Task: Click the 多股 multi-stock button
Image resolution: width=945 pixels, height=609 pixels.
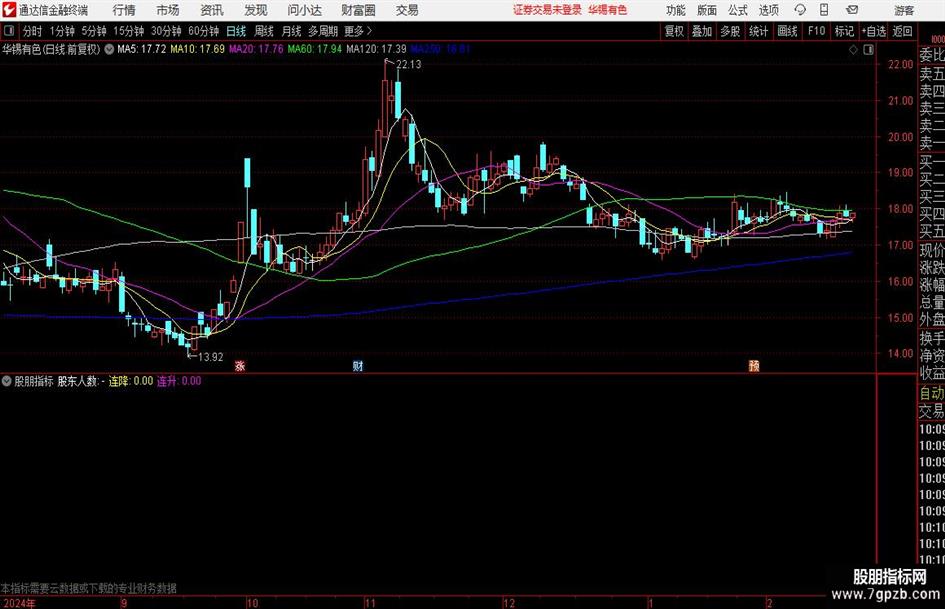Action: 730,31
